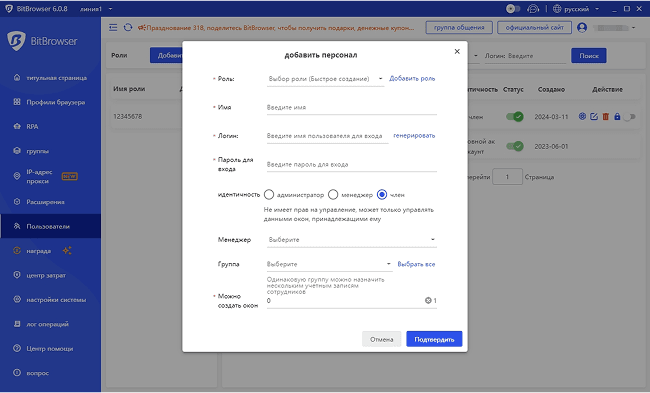Viewport: 650px width, 393px height.
Task: Select the администратор radio button
Action: tap(269, 194)
